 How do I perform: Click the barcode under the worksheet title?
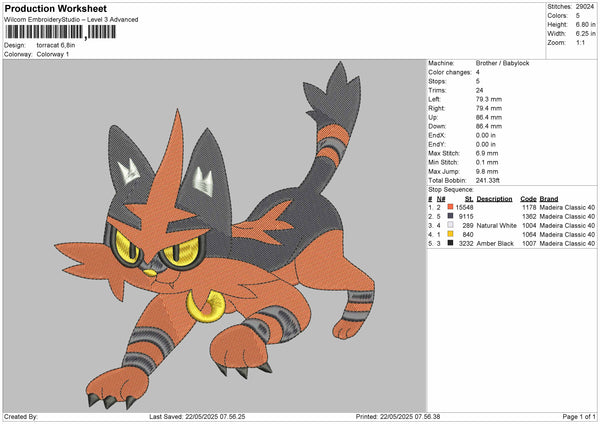60,32
